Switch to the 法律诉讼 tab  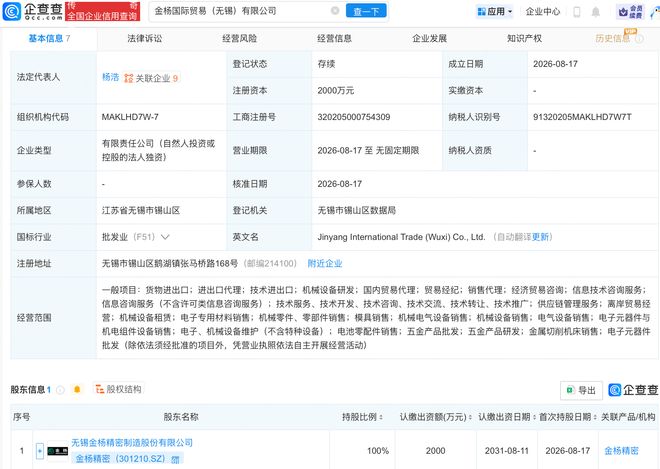pos(145,39)
